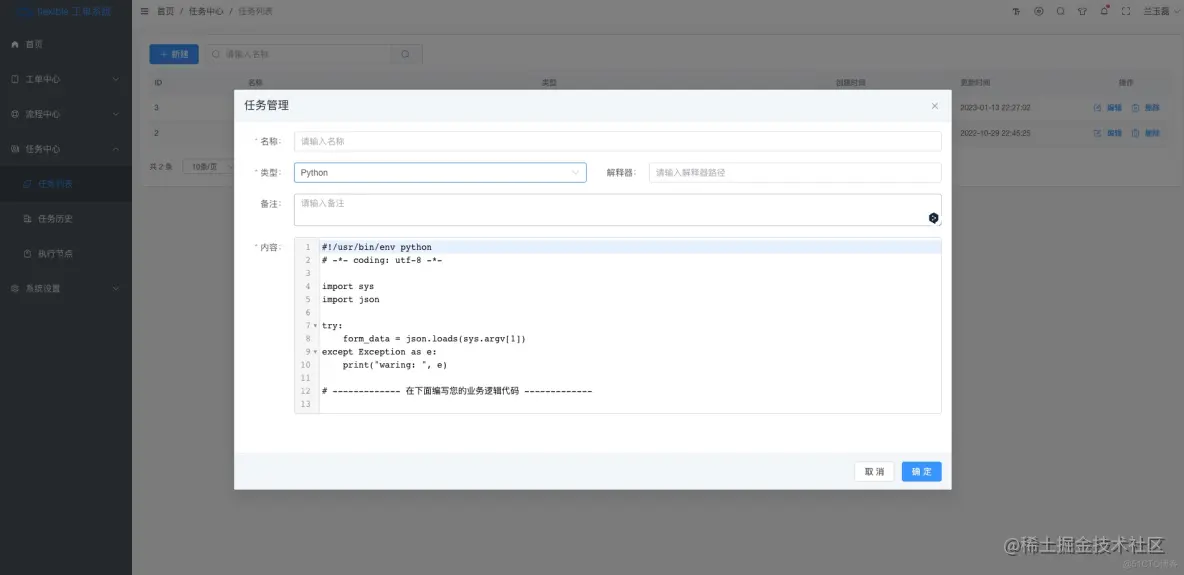Click 任务中心 in the breadcrumb

205,11
